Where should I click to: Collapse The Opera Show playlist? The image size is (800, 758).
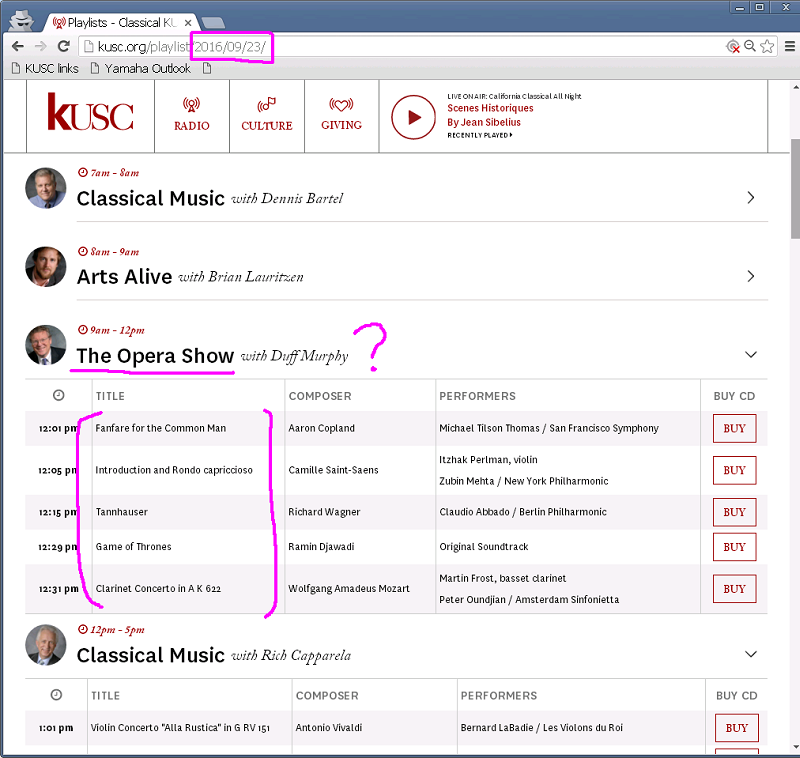click(x=751, y=355)
